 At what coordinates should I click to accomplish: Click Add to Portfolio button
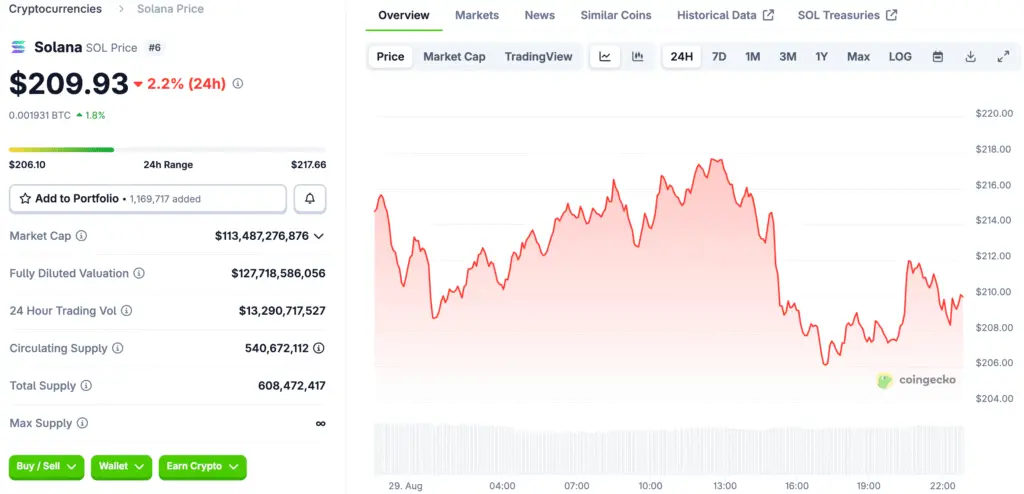click(148, 199)
